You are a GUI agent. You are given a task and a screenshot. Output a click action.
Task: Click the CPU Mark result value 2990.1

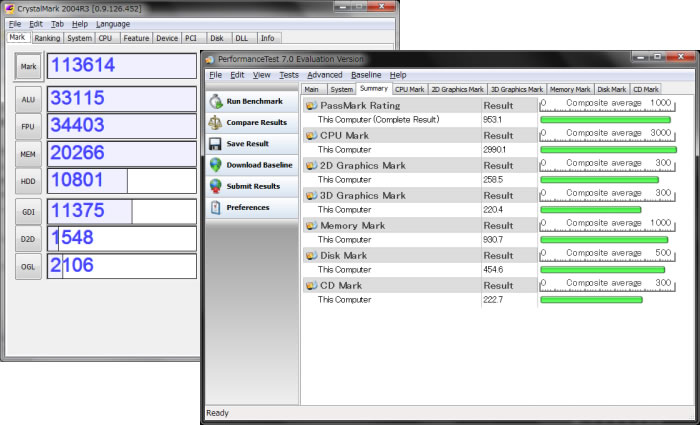(495, 150)
